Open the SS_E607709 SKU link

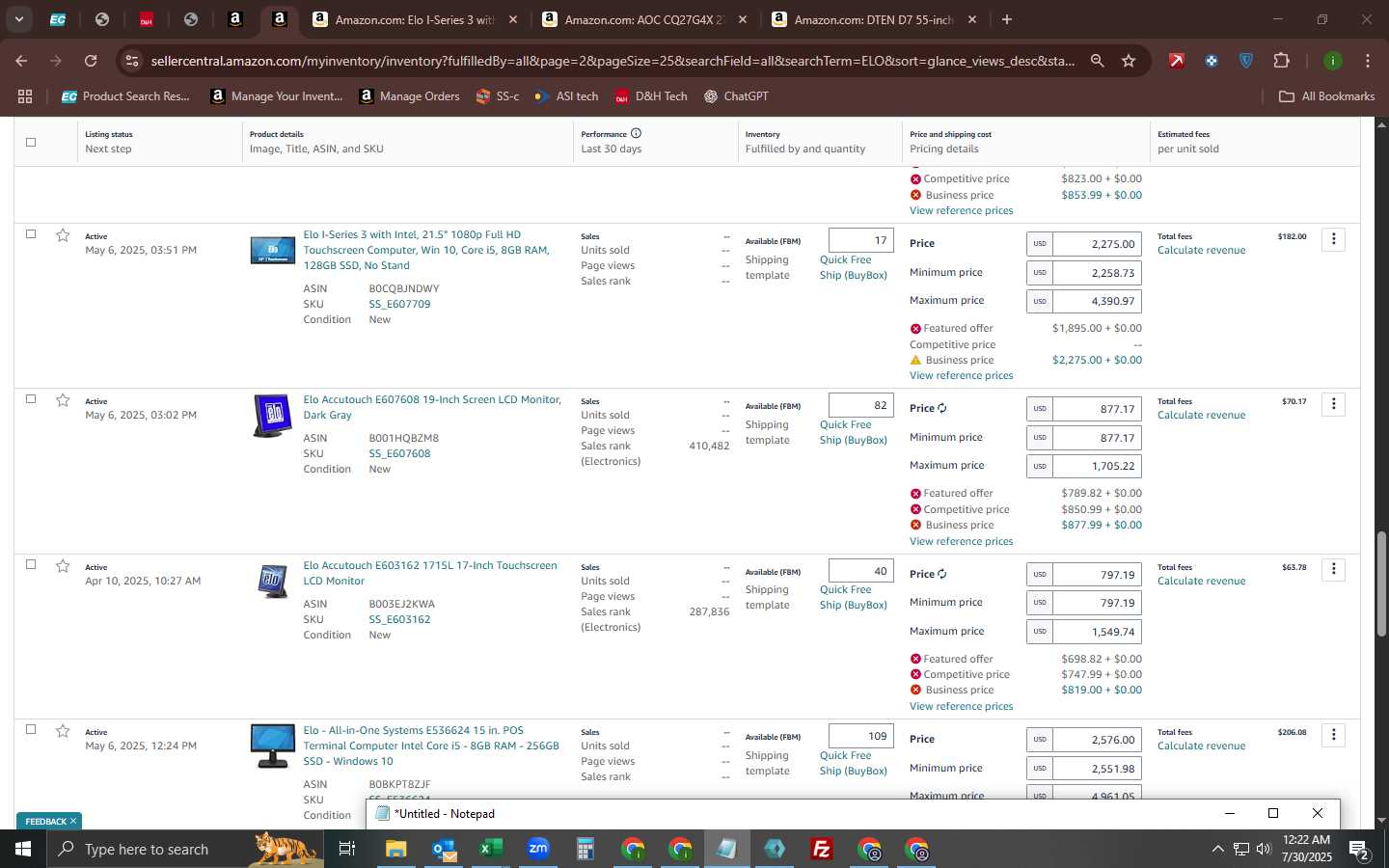coord(399,304)
